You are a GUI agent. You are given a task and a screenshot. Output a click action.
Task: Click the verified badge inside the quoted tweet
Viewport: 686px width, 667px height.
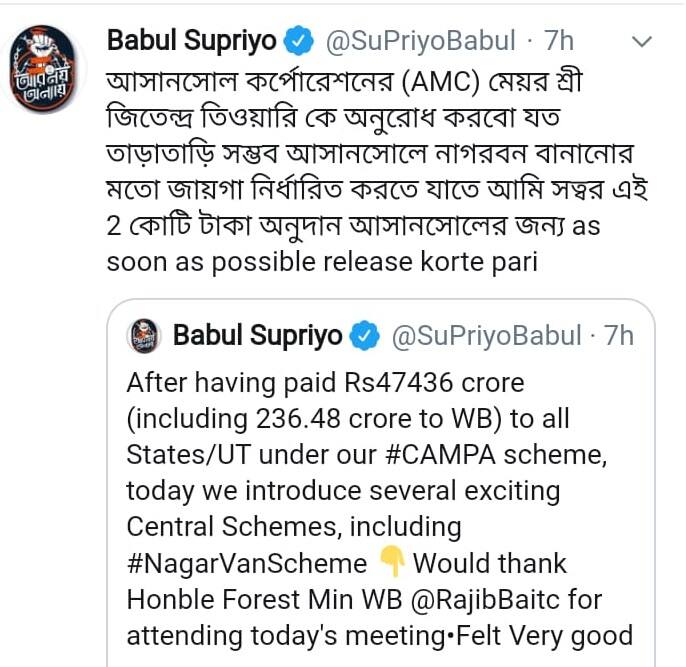[365, 336]
